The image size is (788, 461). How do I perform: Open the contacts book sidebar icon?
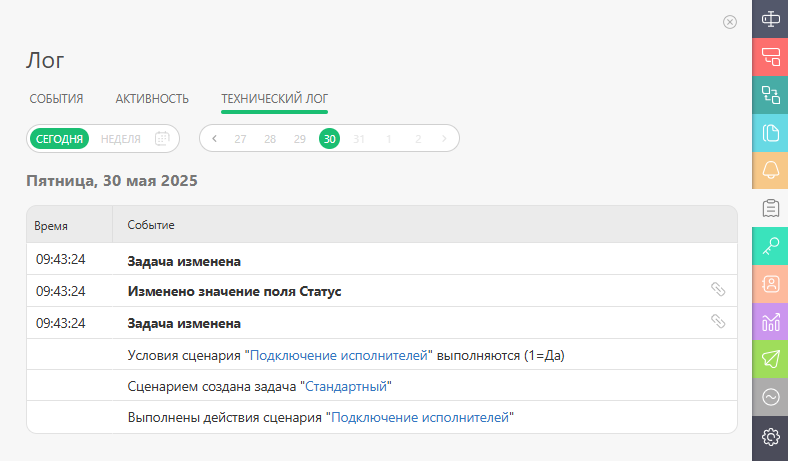(770, 284)
